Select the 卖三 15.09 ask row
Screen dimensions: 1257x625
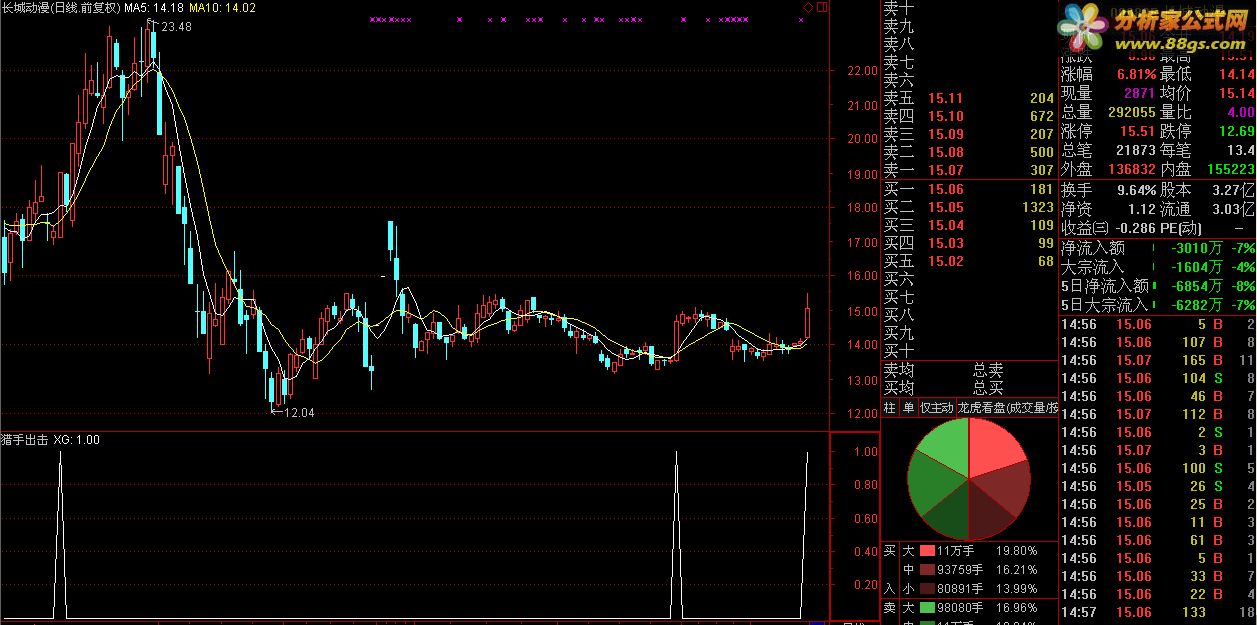pyautogui.click(x=969, y=134)
